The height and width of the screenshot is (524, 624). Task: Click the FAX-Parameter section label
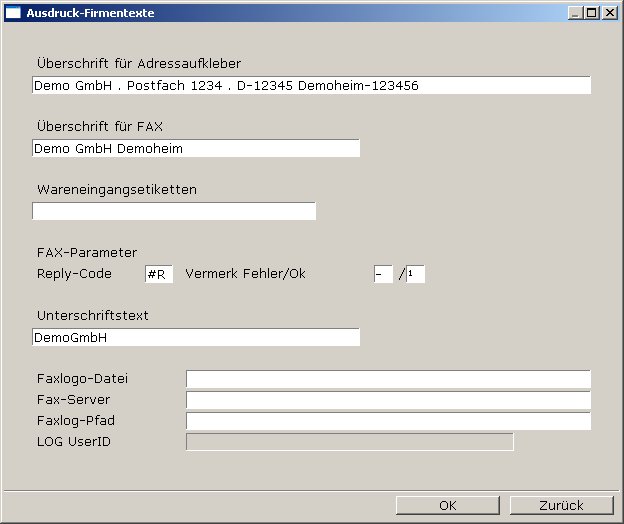click(x=87, y=252)
